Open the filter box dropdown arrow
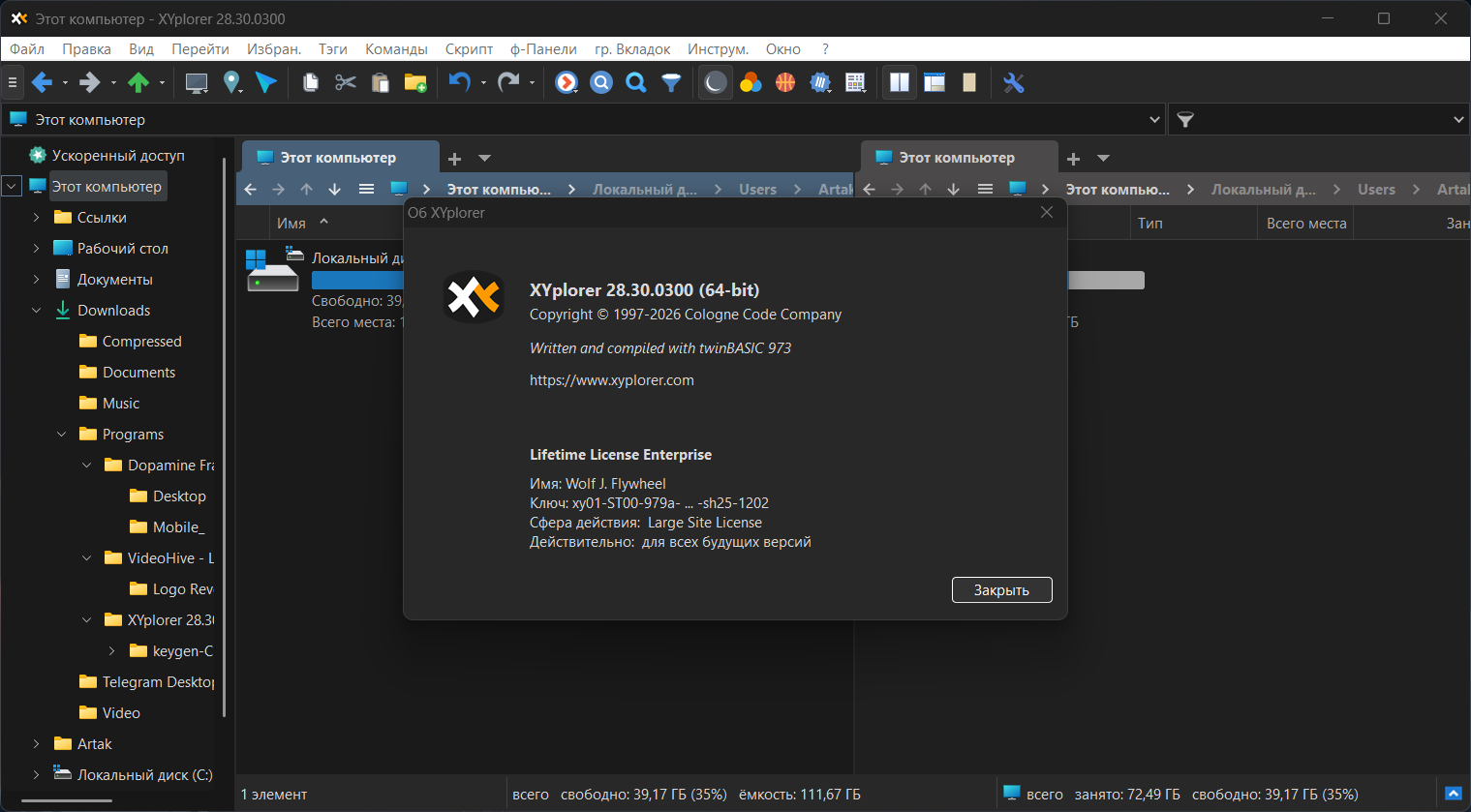 click(x=1458, y=120)
